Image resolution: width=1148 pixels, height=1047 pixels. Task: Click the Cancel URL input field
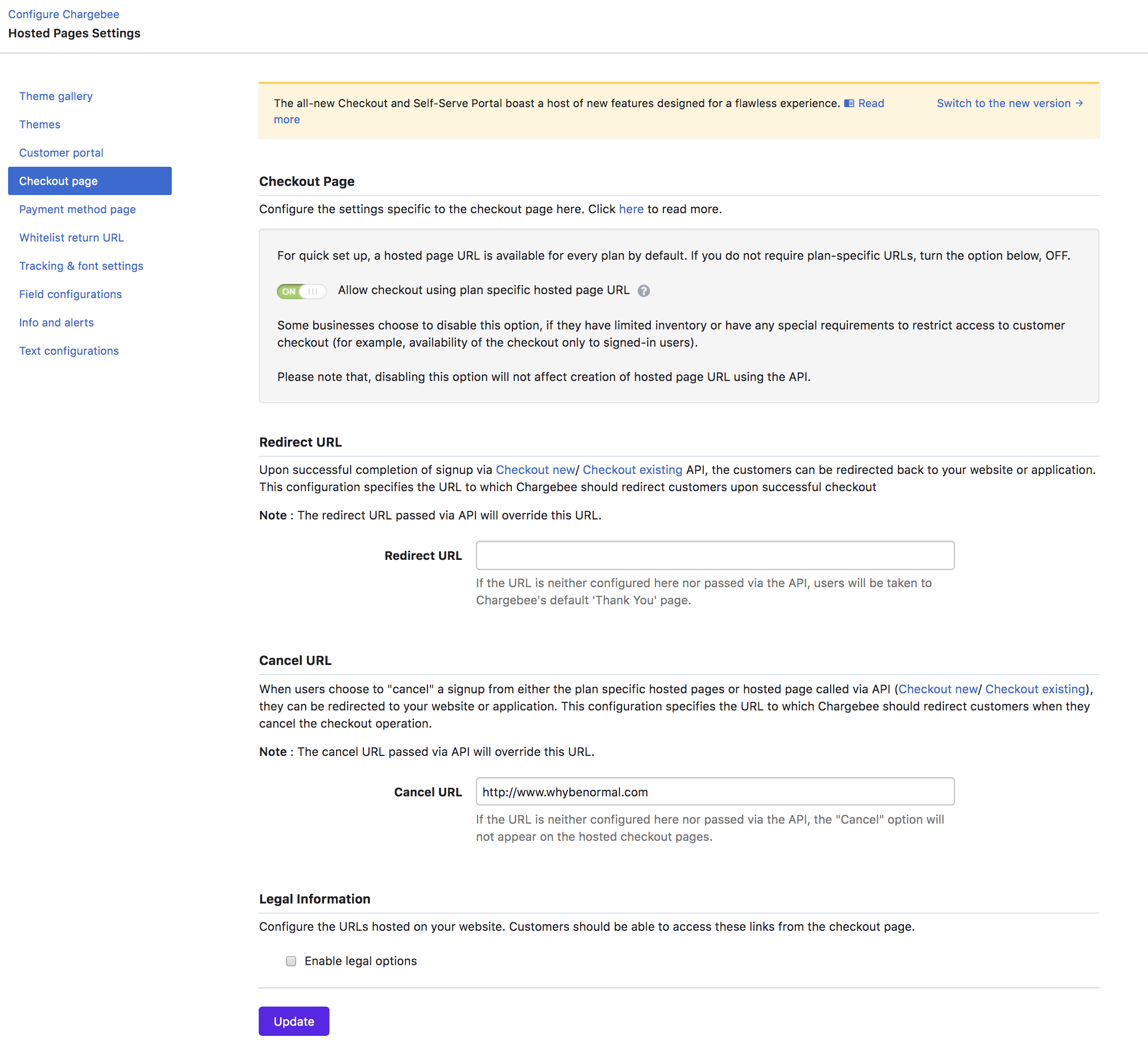(x=714, y=791)
